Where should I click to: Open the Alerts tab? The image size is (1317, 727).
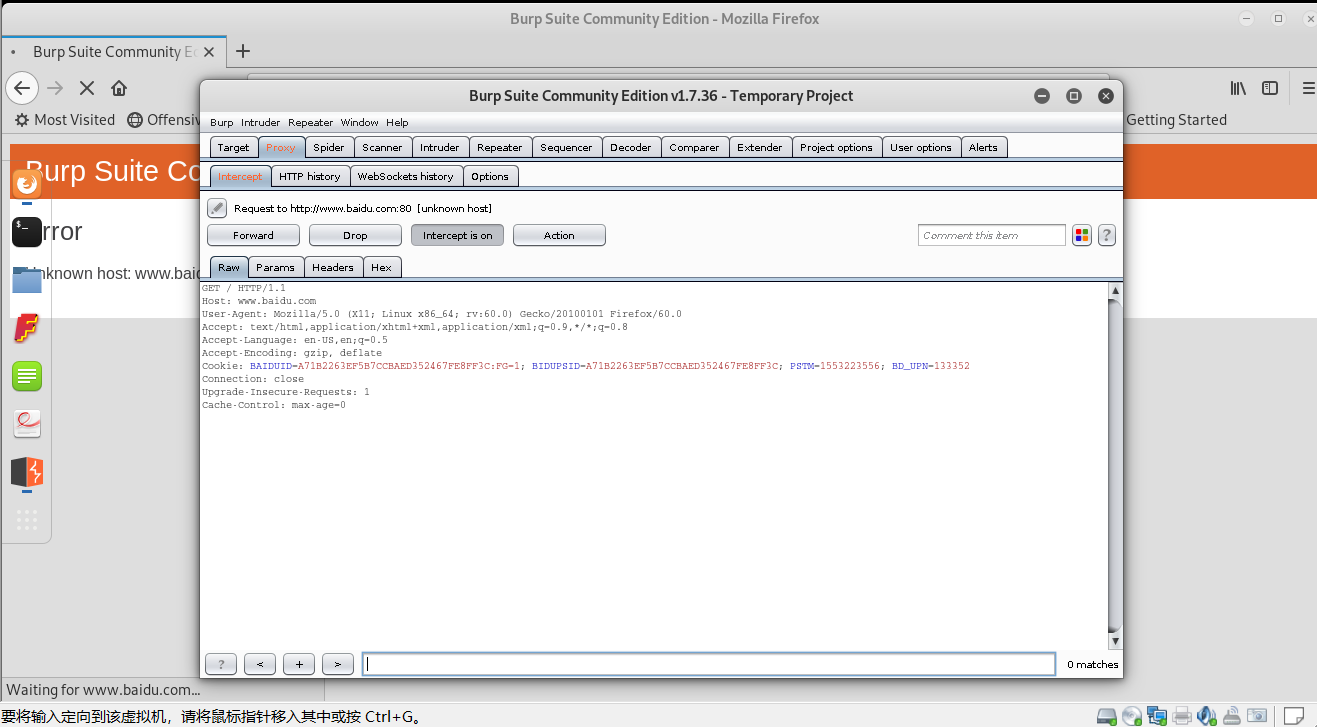click(x=983, y=147)
